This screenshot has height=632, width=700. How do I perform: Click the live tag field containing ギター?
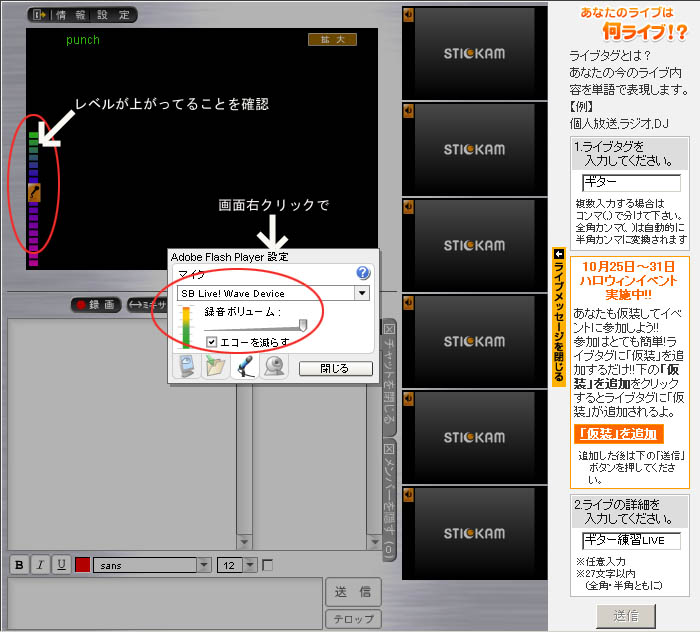click(x=631, y=182)
